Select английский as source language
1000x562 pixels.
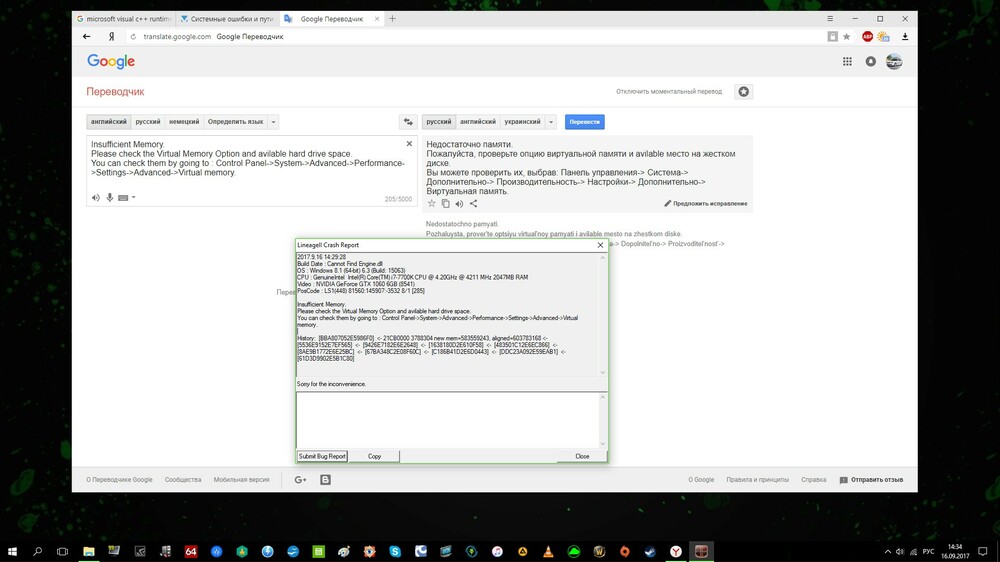[x=108, y=122]
